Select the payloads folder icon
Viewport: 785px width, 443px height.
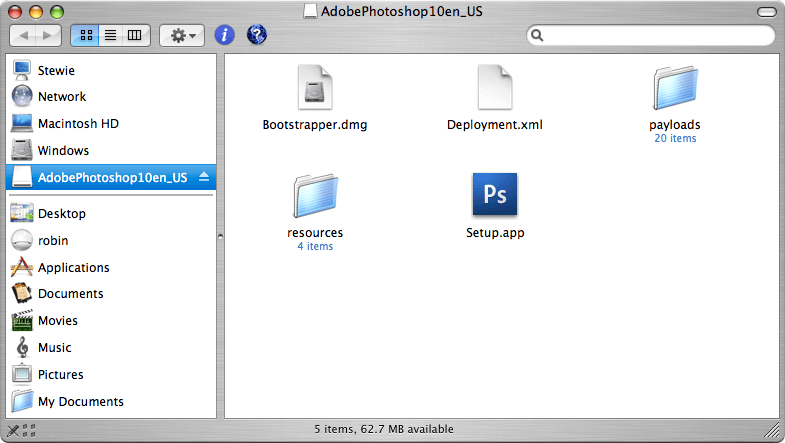[675, 88]
